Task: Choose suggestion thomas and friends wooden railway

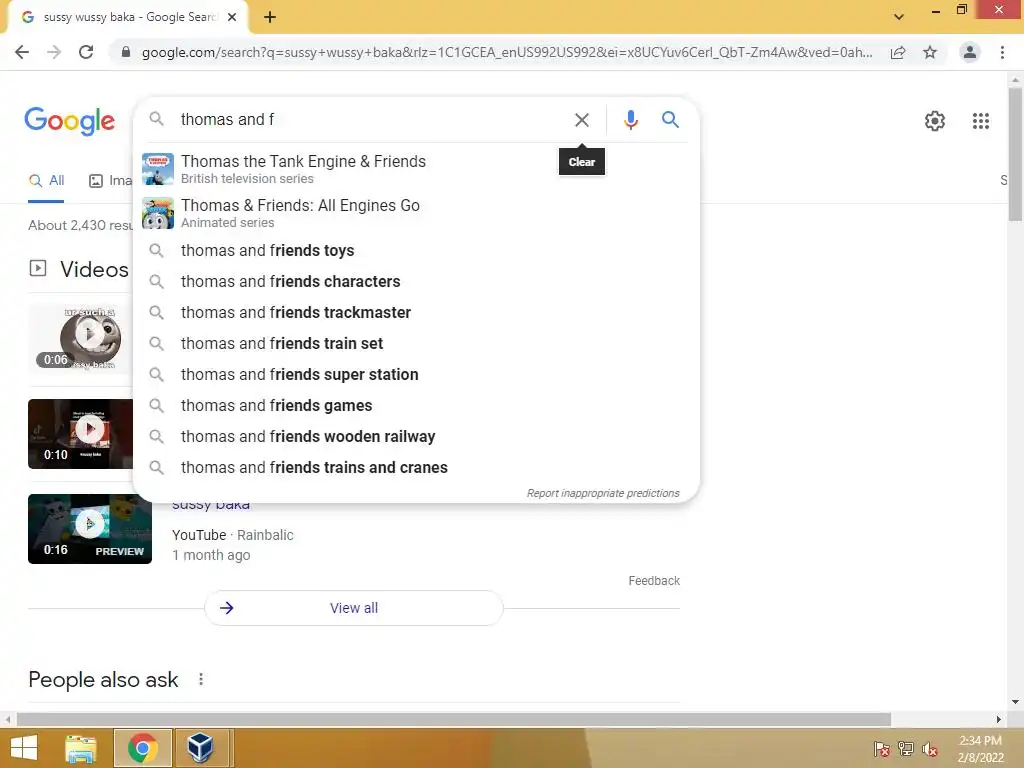Action: tap(416, 437)
